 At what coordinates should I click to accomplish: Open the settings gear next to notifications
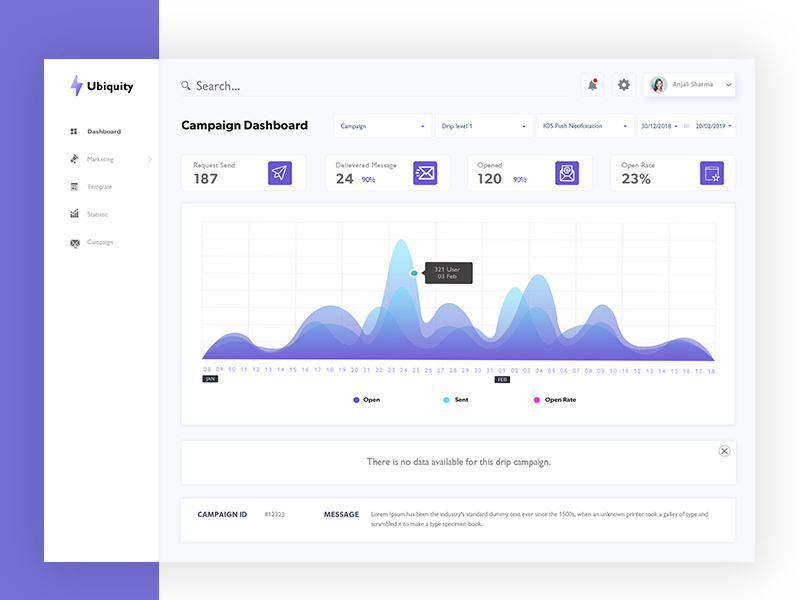click(623, 85)
